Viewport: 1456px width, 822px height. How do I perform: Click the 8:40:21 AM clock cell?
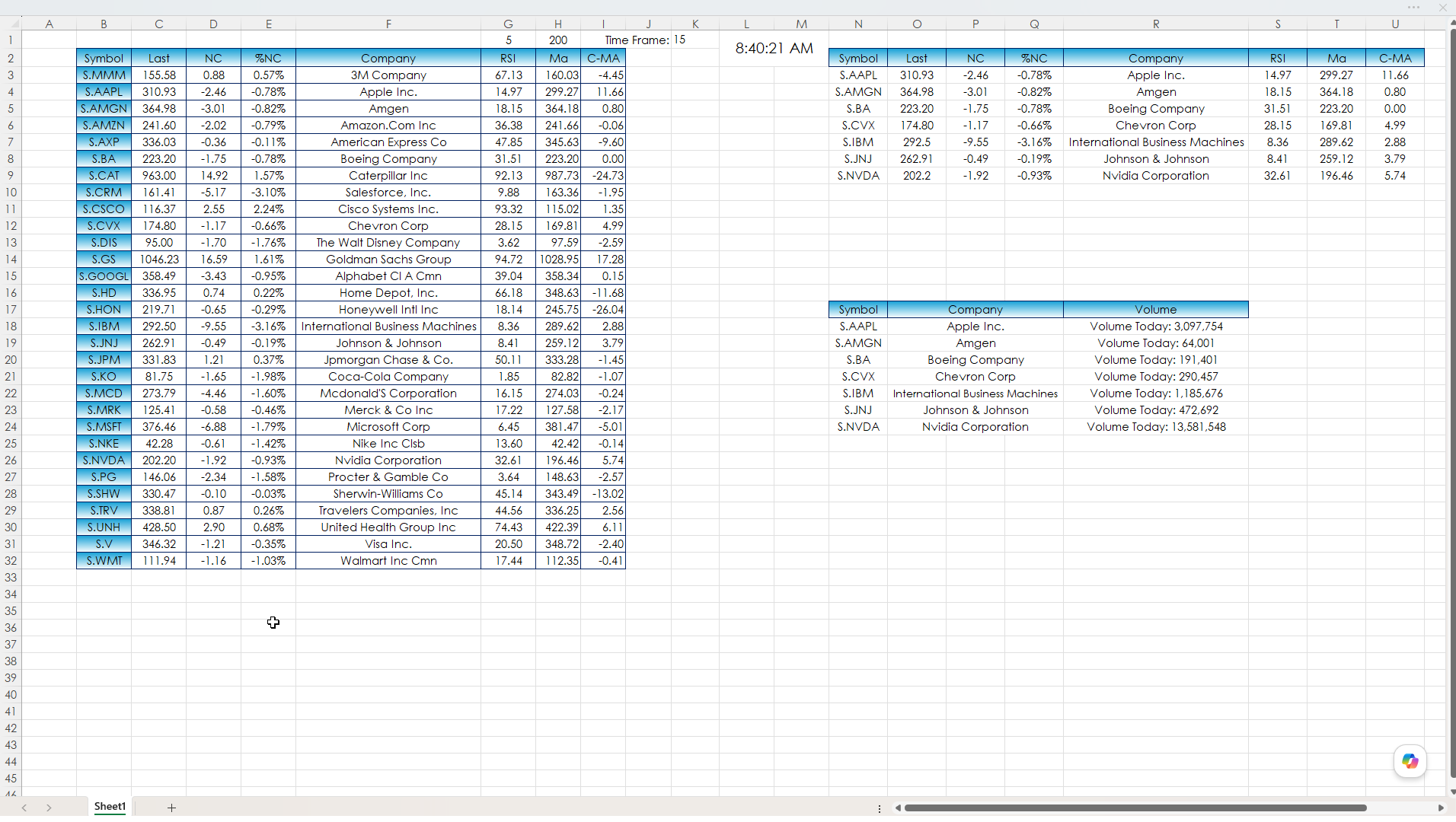tap(774, 48)
